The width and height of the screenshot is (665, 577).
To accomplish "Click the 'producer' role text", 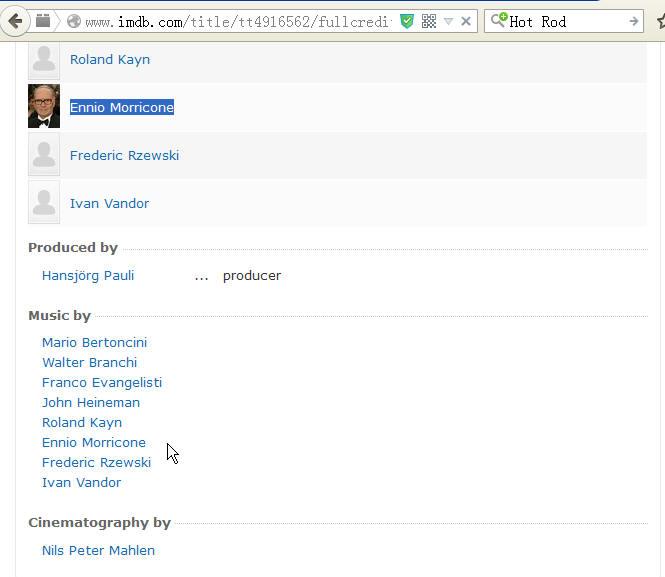I will tap(252, 276).
